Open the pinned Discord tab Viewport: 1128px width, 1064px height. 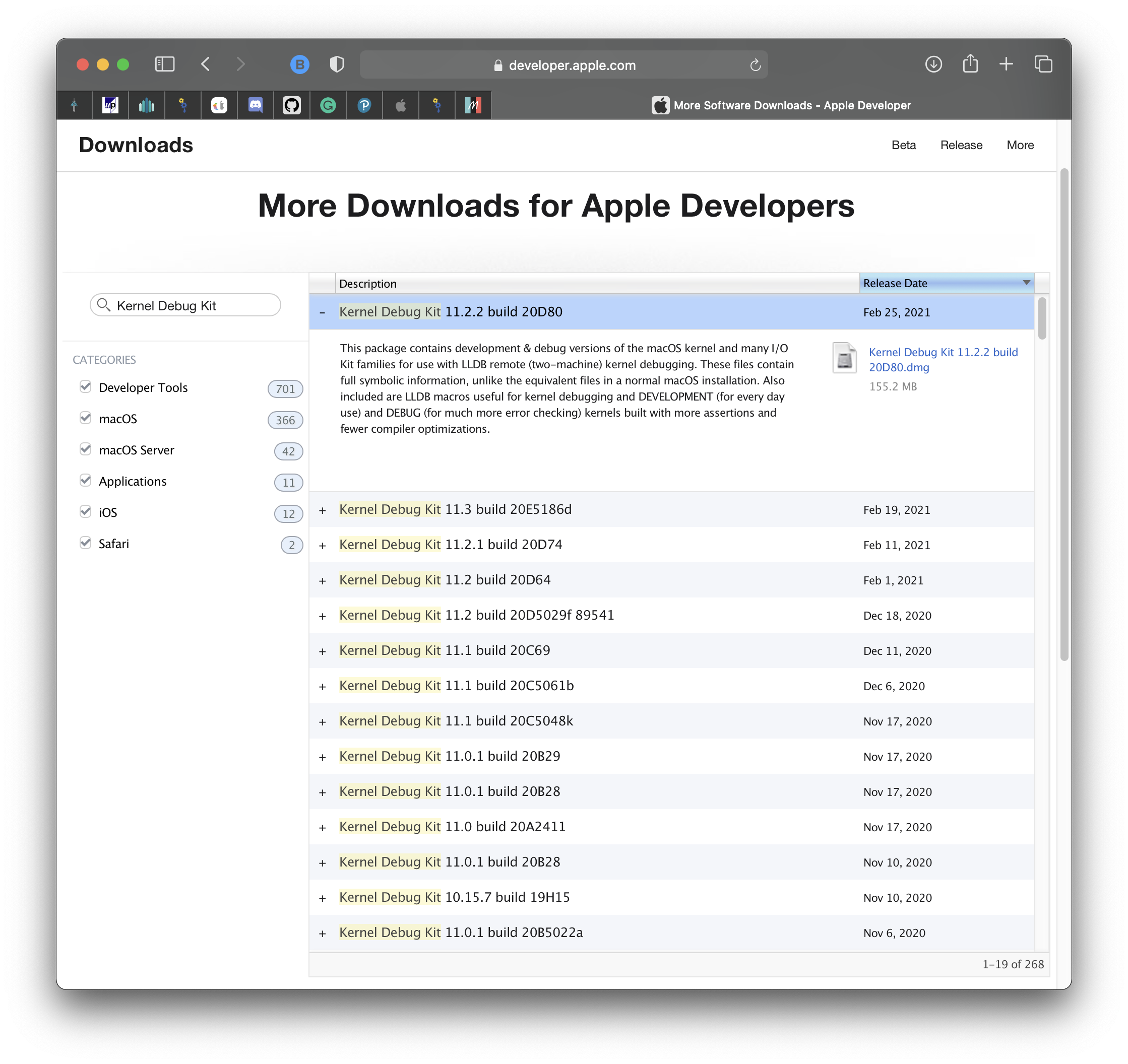[256, 105]
